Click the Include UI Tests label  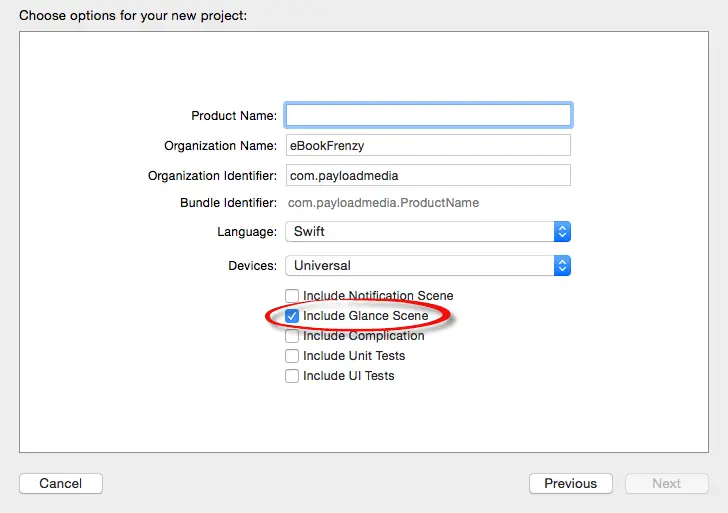(x=349, y=376)
